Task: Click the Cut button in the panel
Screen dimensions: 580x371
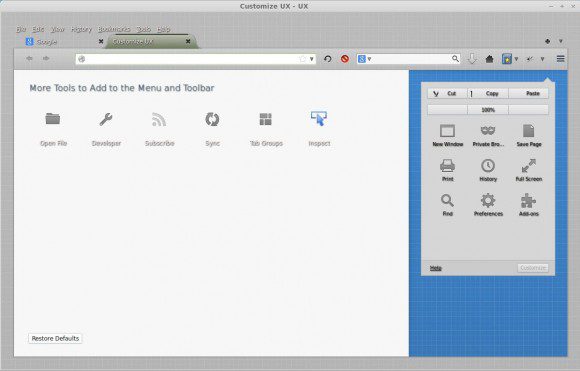Action: click(448, 94)
